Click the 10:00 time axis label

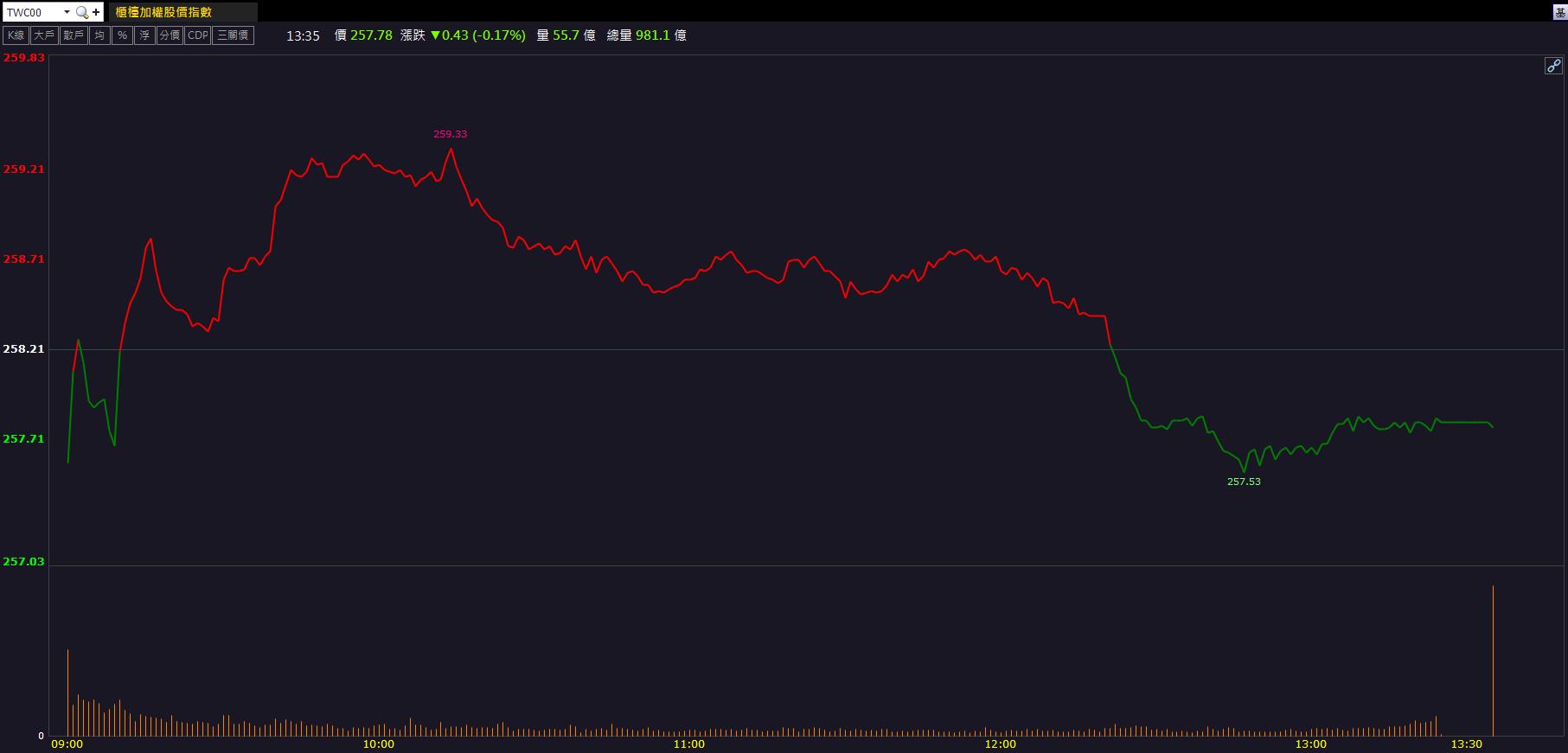(379, 744)
